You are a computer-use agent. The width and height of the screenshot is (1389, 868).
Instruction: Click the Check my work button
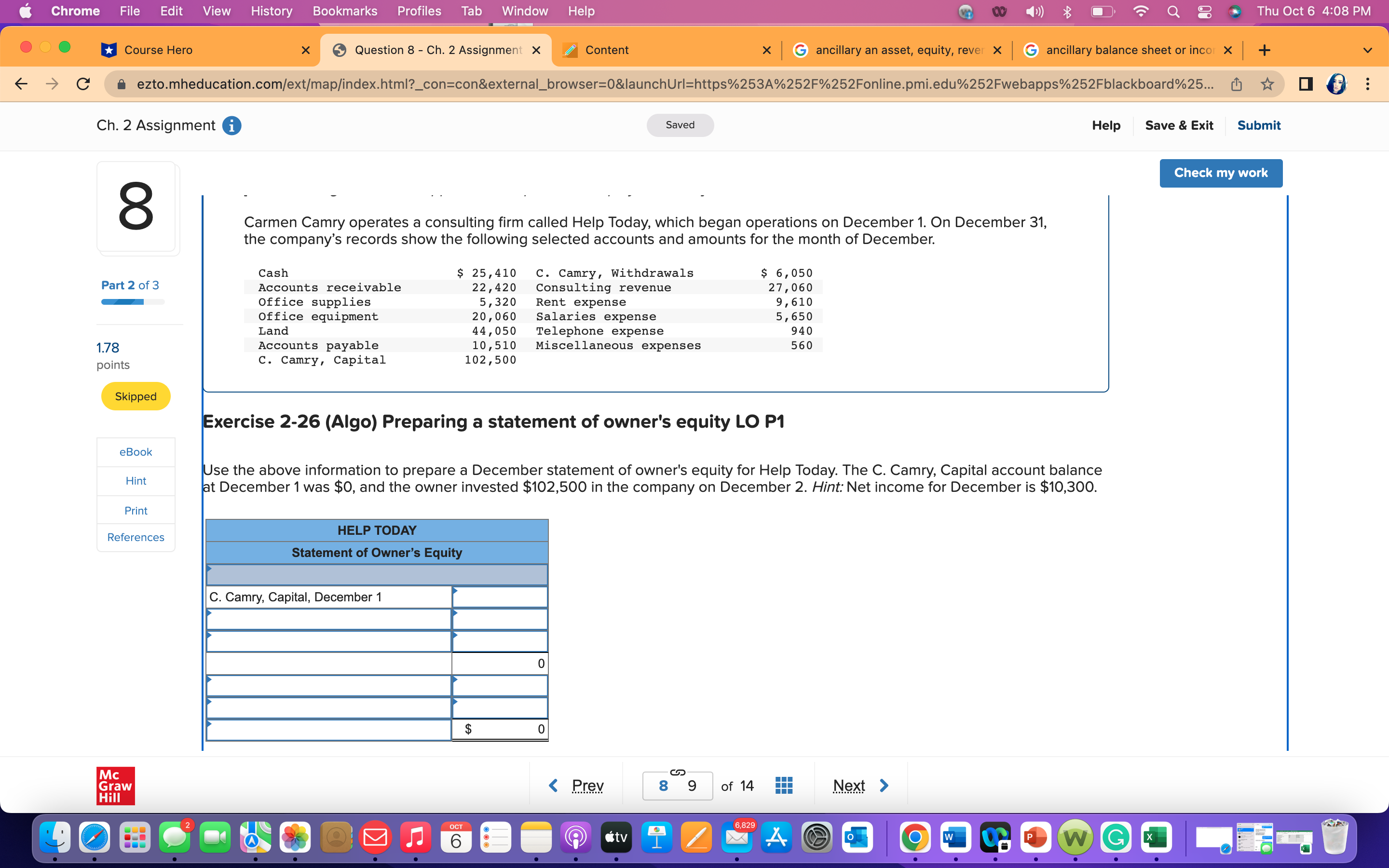pos(1221,172)
